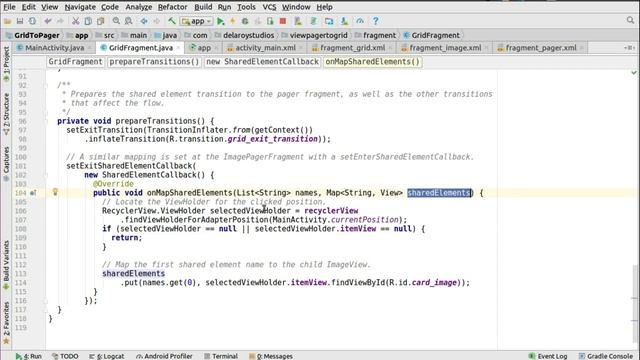Toggle the Favorites tool window
The width and height of the screenshot is (640, 360).
point(6,322)
